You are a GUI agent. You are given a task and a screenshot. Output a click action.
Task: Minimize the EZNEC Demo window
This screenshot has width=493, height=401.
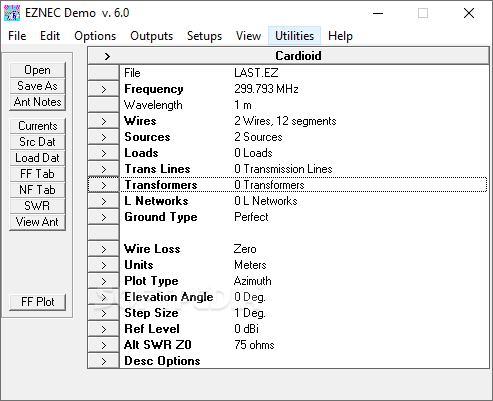(378, 13)
